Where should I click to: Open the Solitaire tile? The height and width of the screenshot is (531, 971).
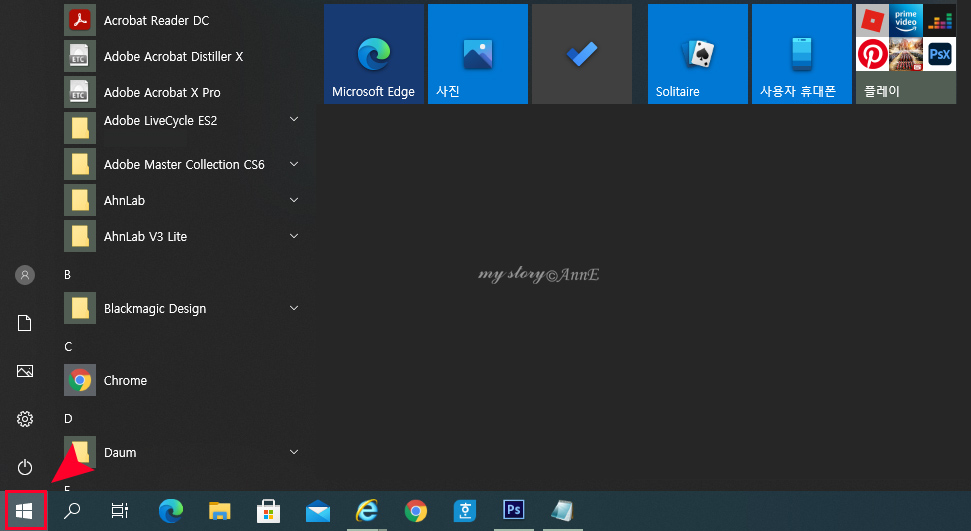point(698,54)
